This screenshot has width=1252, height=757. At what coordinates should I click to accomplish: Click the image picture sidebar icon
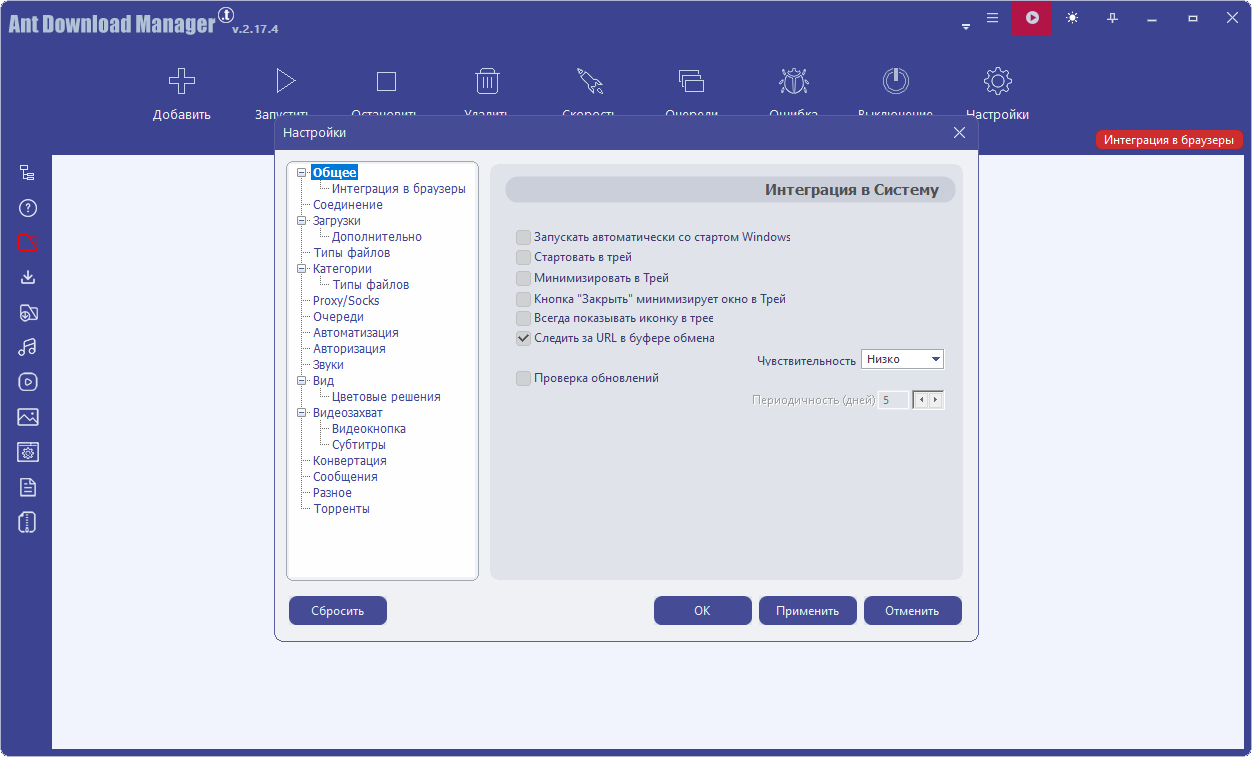point(28,417)
